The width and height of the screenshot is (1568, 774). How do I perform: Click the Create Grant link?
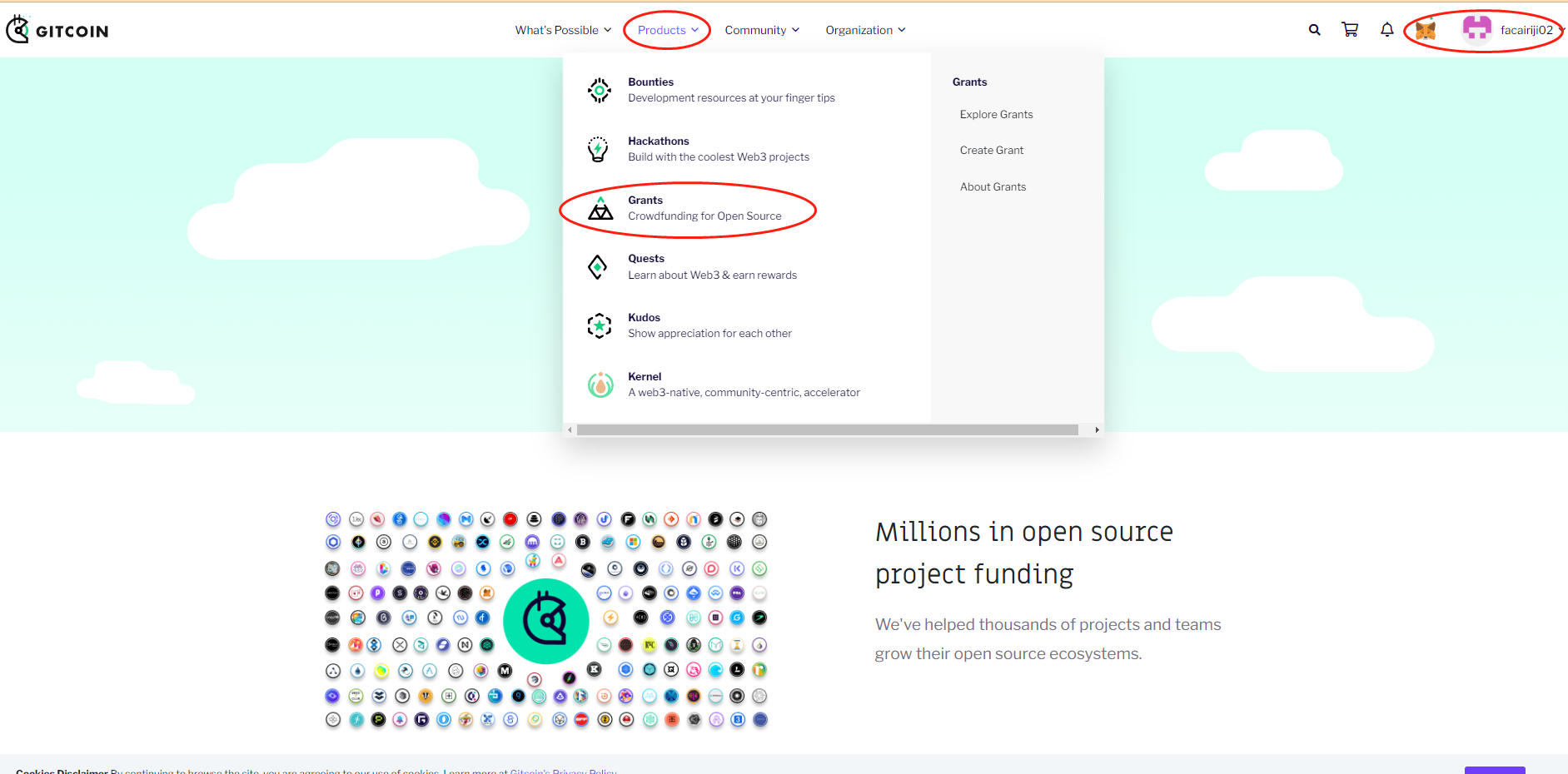click(x=991, y=151)
